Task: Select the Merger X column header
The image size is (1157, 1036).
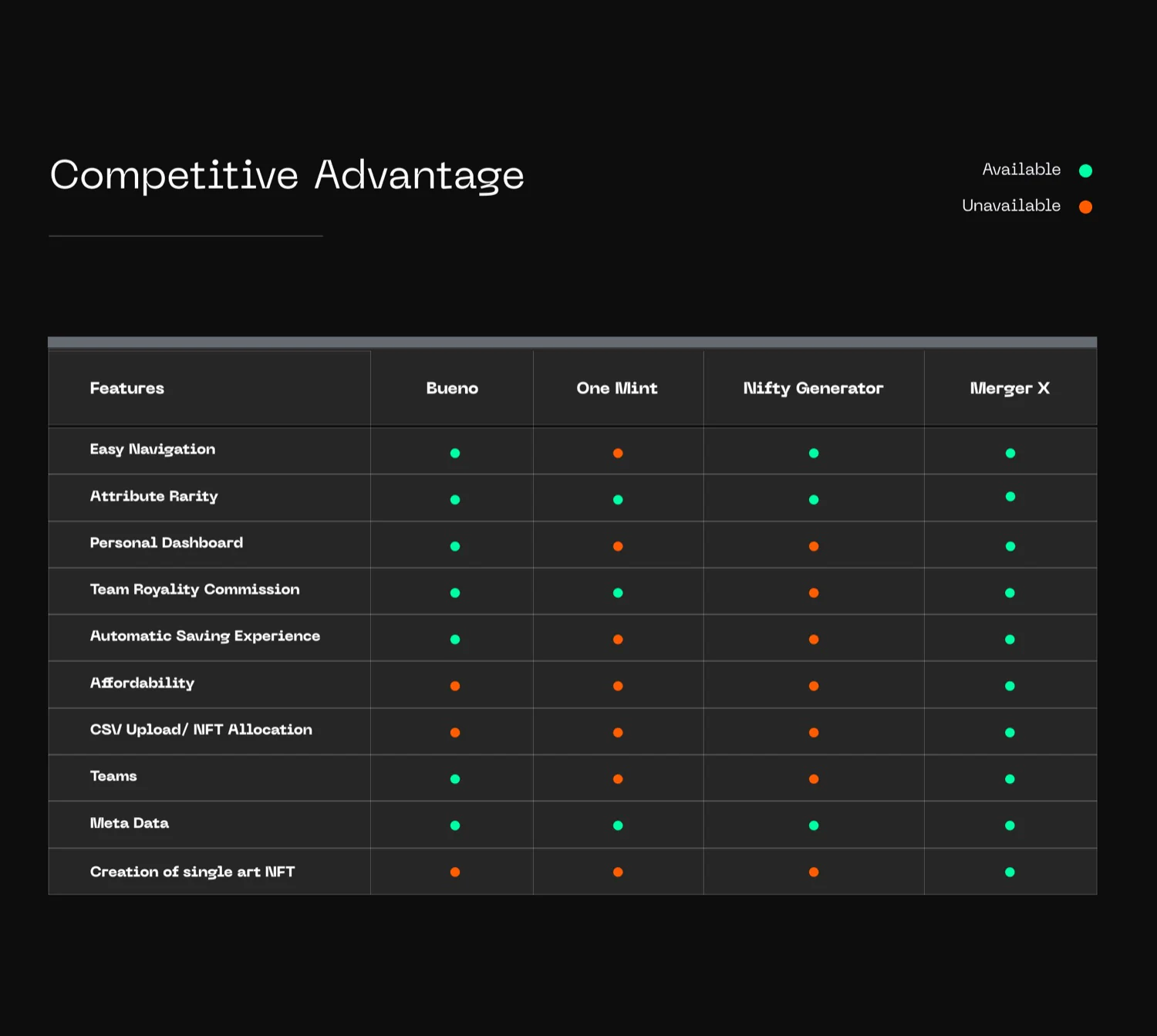Action: pos(1010,389)
